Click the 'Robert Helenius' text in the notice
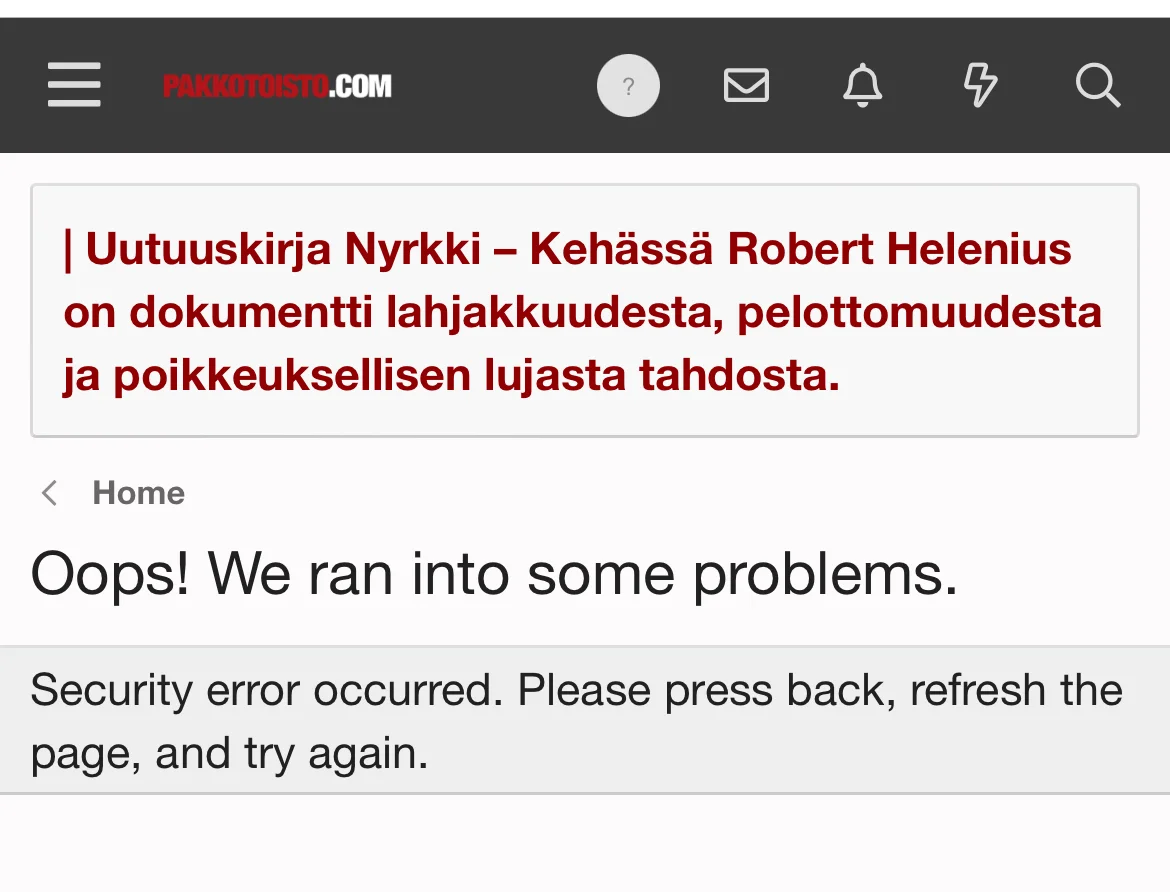This screenshot has height=892, width=1170. click(899, 249)
